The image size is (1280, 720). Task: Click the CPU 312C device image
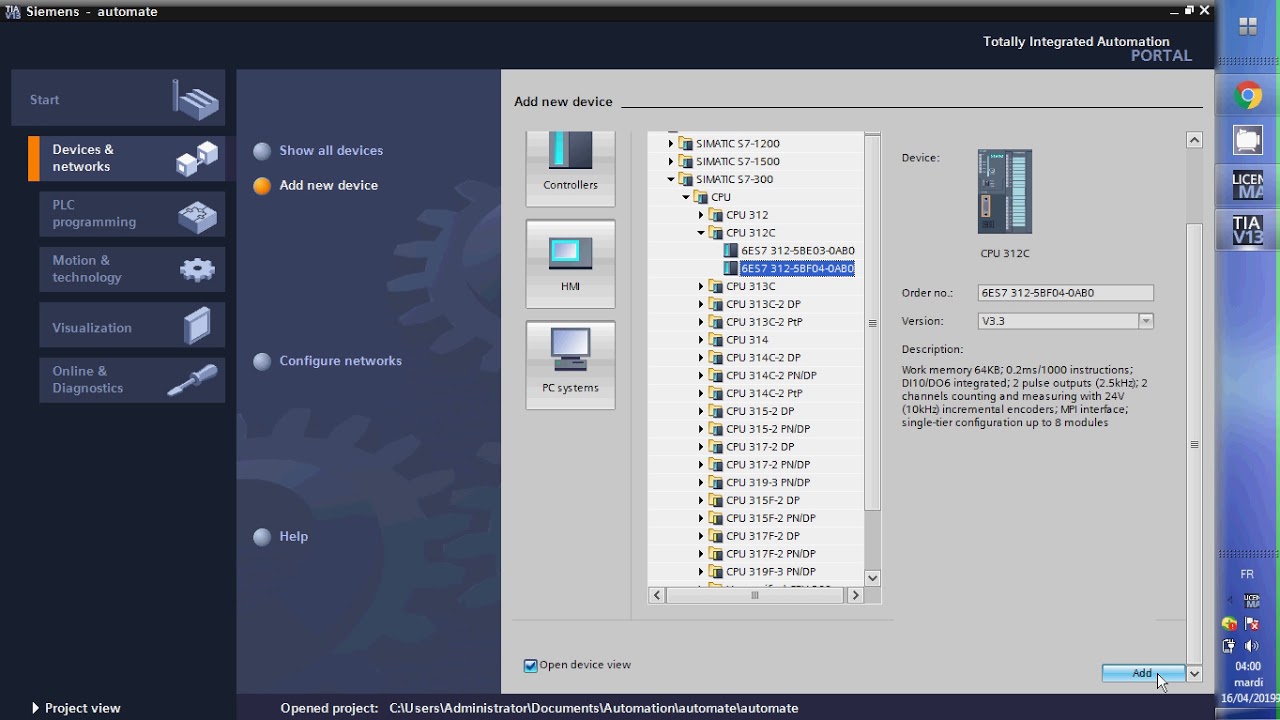(1004, 192)
